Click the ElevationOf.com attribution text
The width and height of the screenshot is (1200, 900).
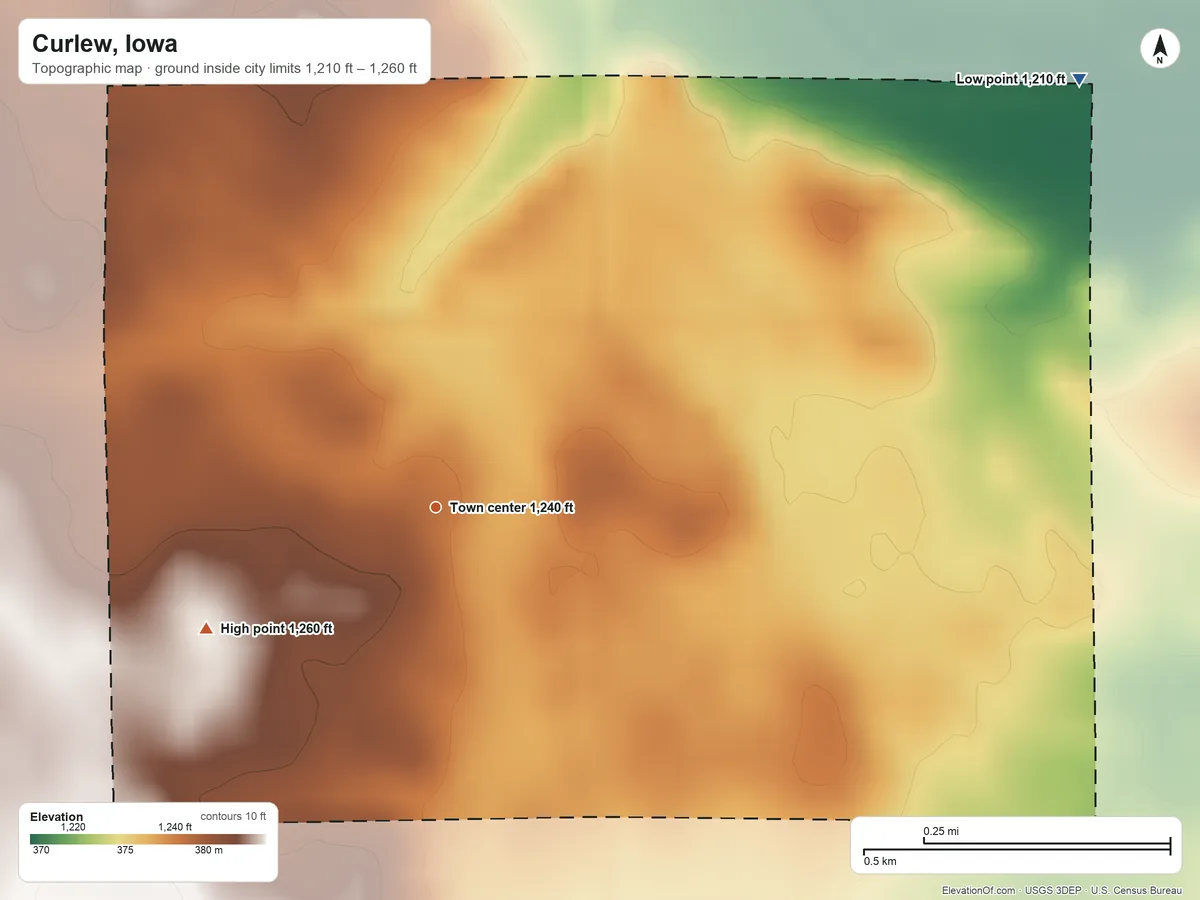coord(979,890)
